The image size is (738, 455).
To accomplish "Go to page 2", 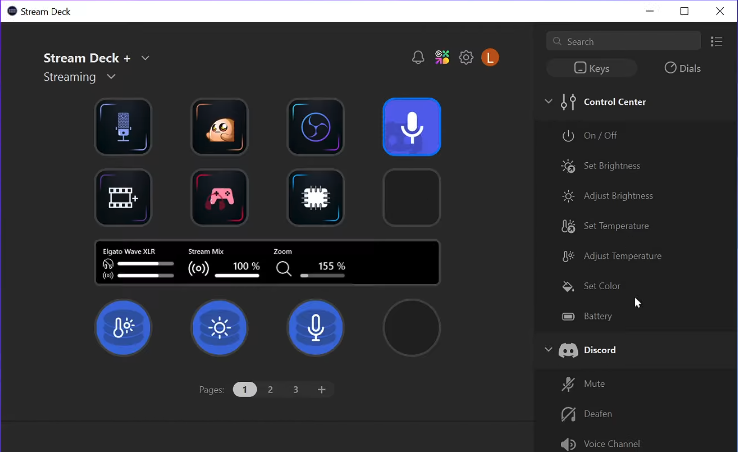I will tap(270, 390).
